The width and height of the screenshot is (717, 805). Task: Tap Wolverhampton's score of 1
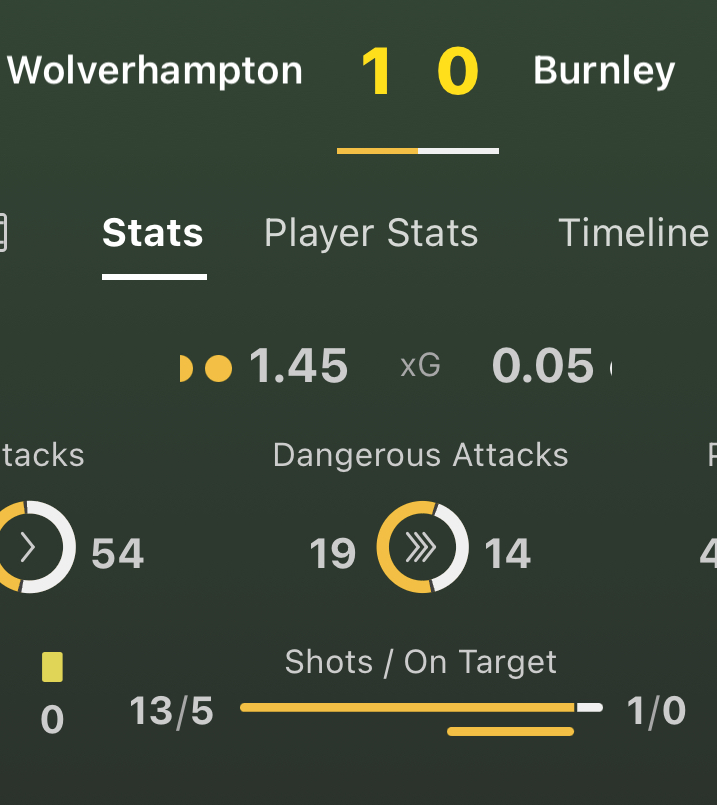coord(376,72)
